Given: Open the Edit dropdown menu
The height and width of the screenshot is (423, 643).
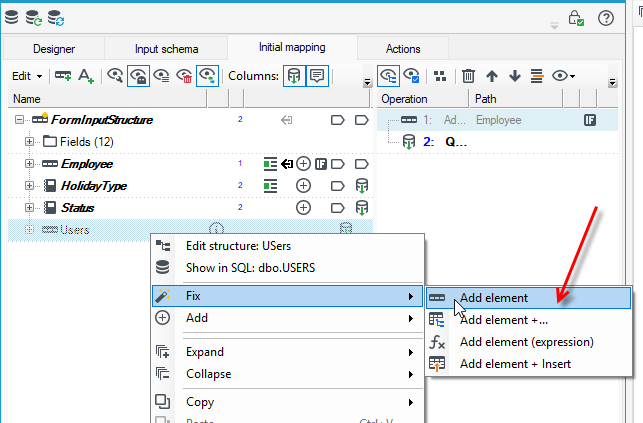Looking at the screenshot, I should click(27, 76).
